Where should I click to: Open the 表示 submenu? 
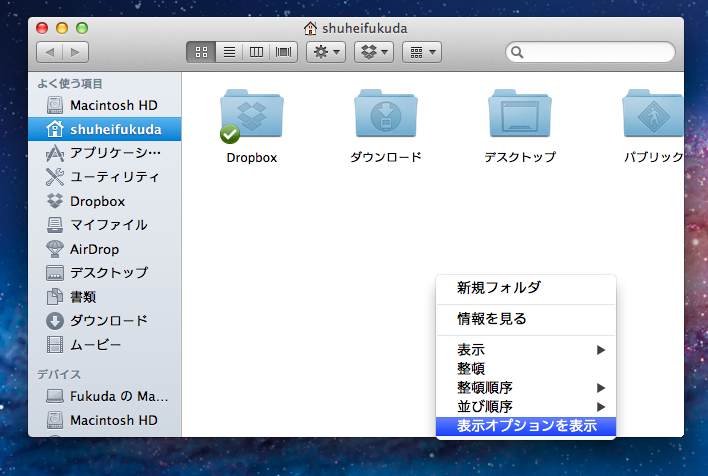[x=526, y=350]
